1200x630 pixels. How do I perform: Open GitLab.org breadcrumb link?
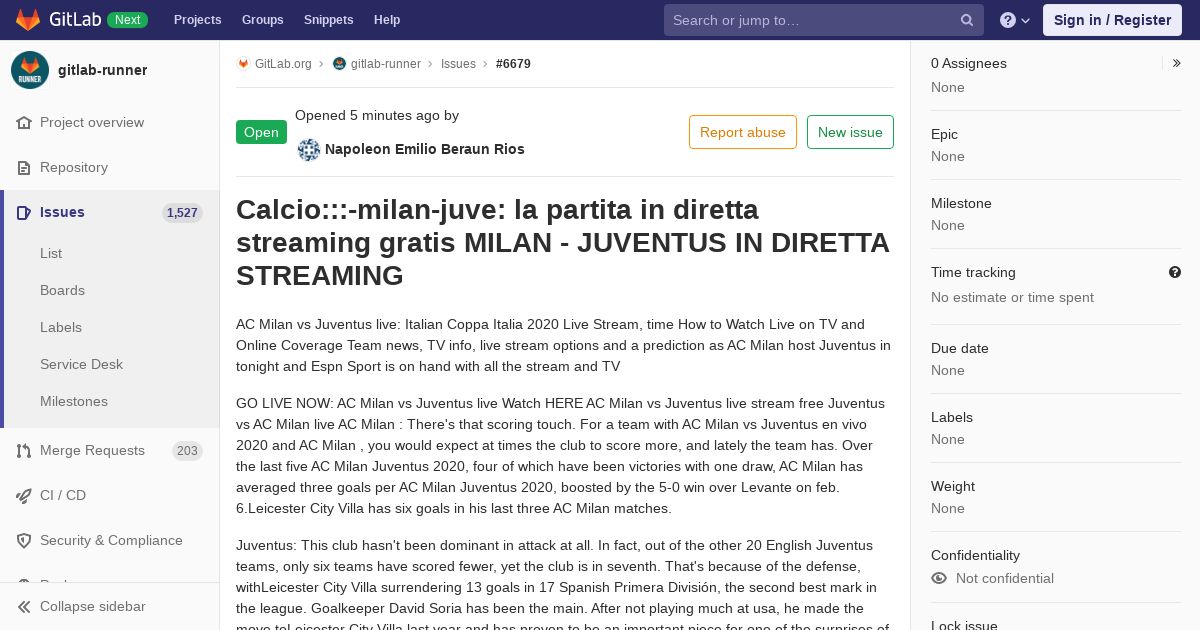coord(283,63)
